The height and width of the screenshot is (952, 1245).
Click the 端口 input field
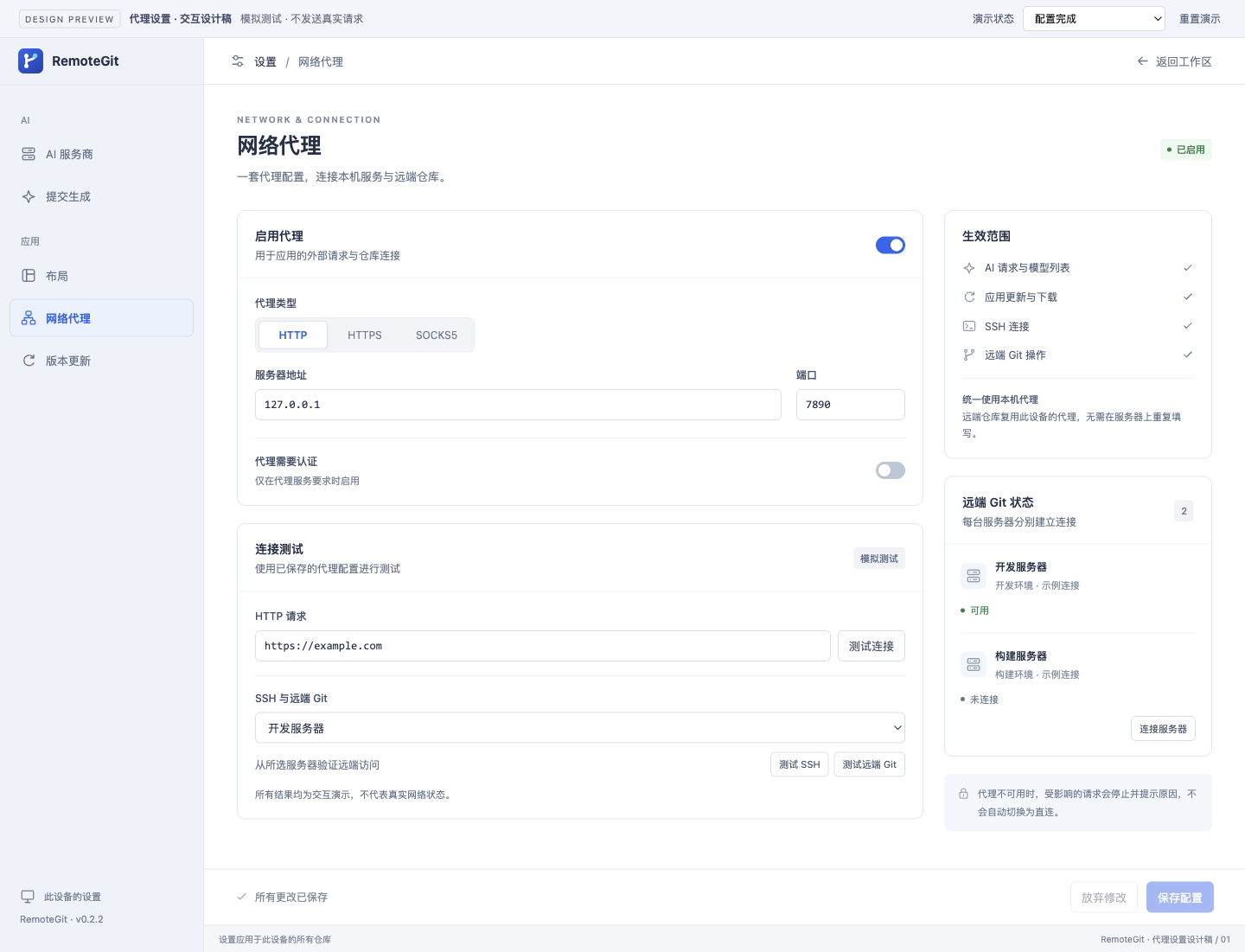point(851,405)
